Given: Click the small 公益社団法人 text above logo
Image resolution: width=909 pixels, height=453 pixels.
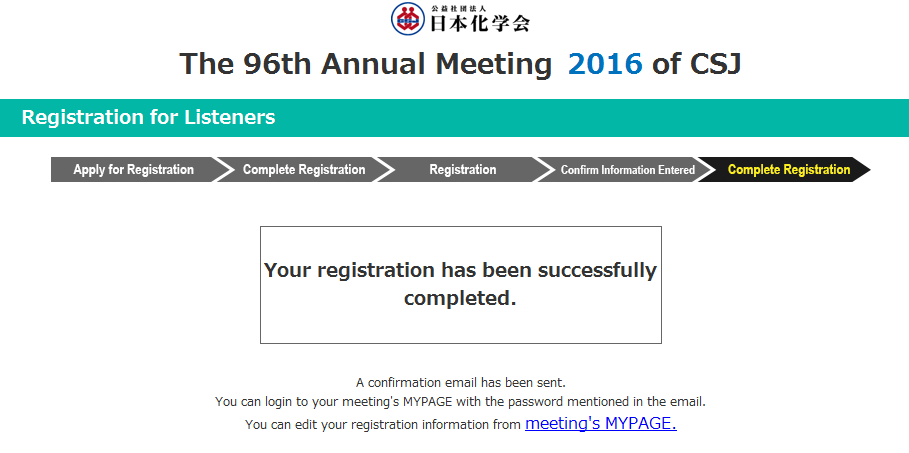Looking at the screenshot, I should (x=457, y=8).
